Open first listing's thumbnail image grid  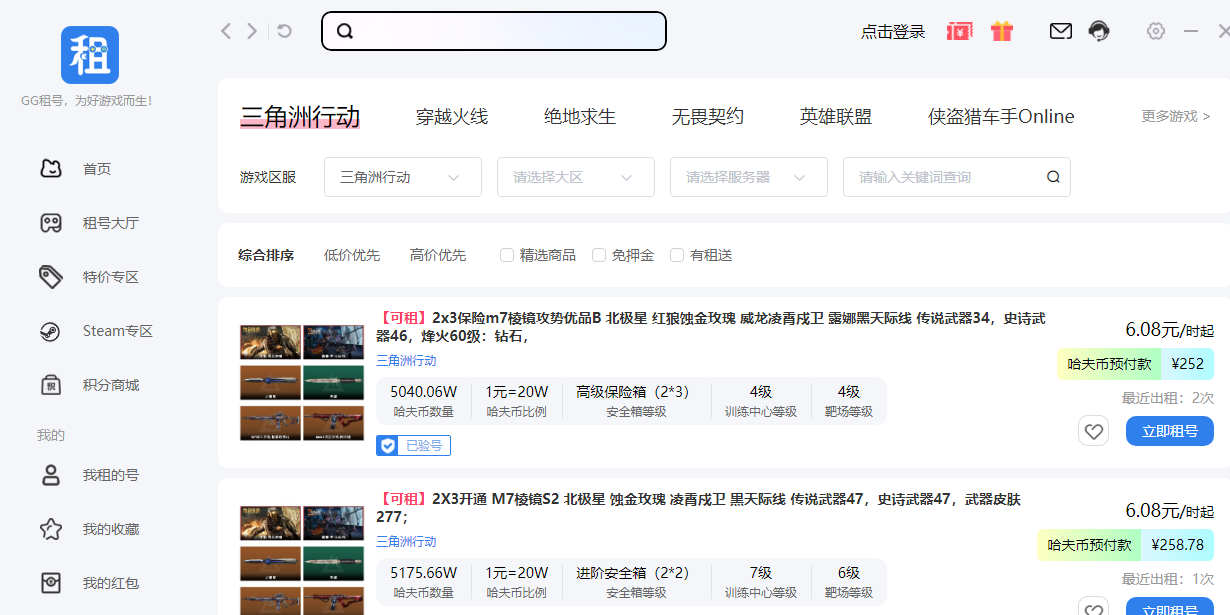(x=302, y=382)
